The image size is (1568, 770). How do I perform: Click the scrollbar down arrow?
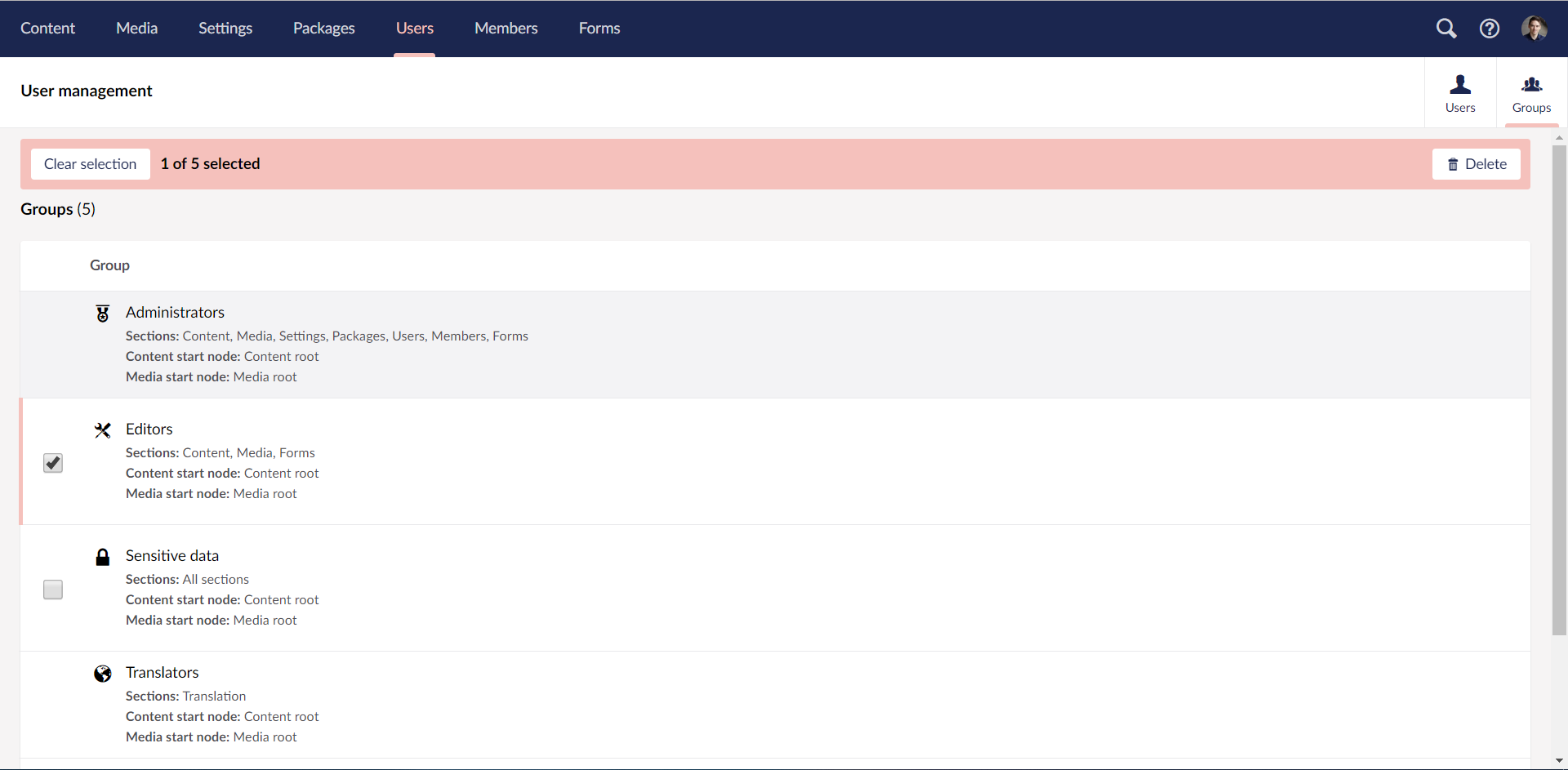pyautogui.click(x=1558, y=760)
